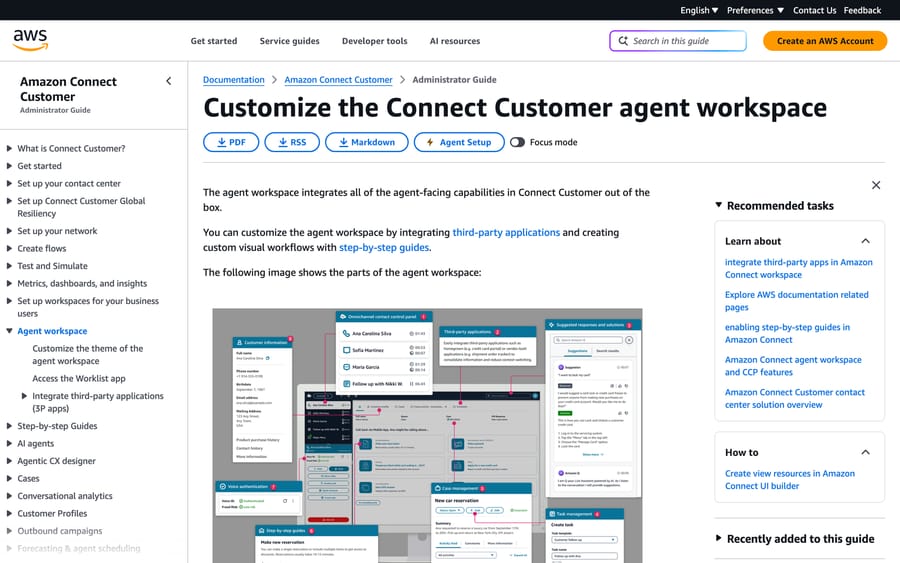
Task: Expand Set up workspaces for business users
Action: point(9,301)
